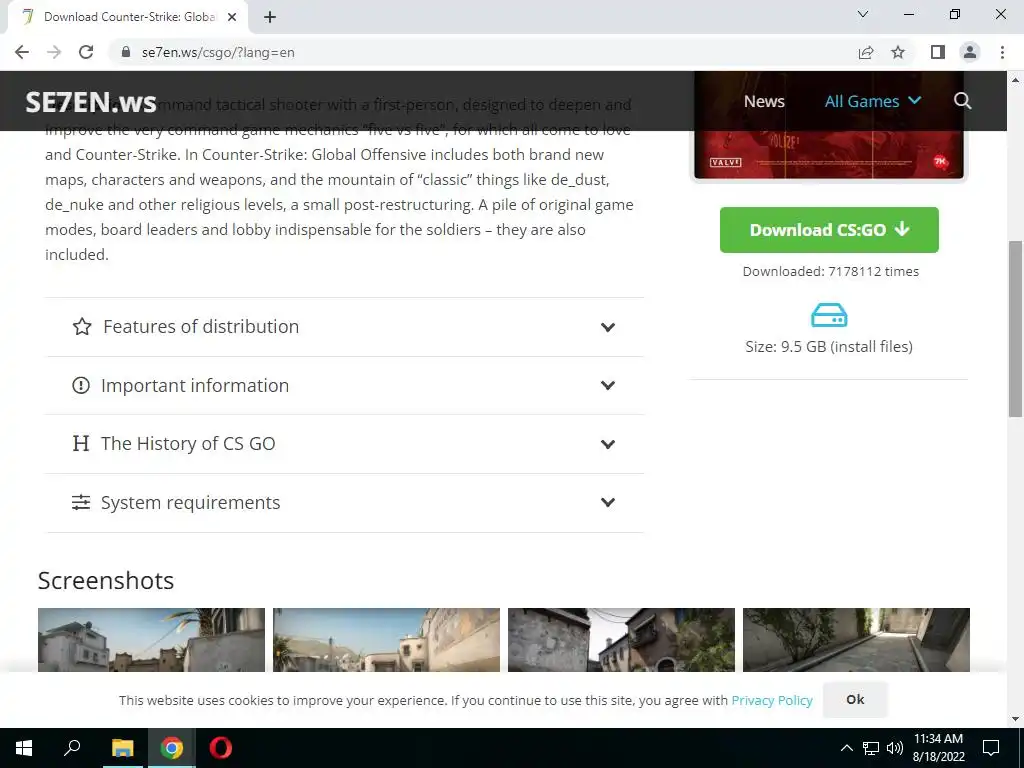The height and width of the screenshot is (768, 1024).
Task: Open the Windows Start menu
Action: click(24, 748)
